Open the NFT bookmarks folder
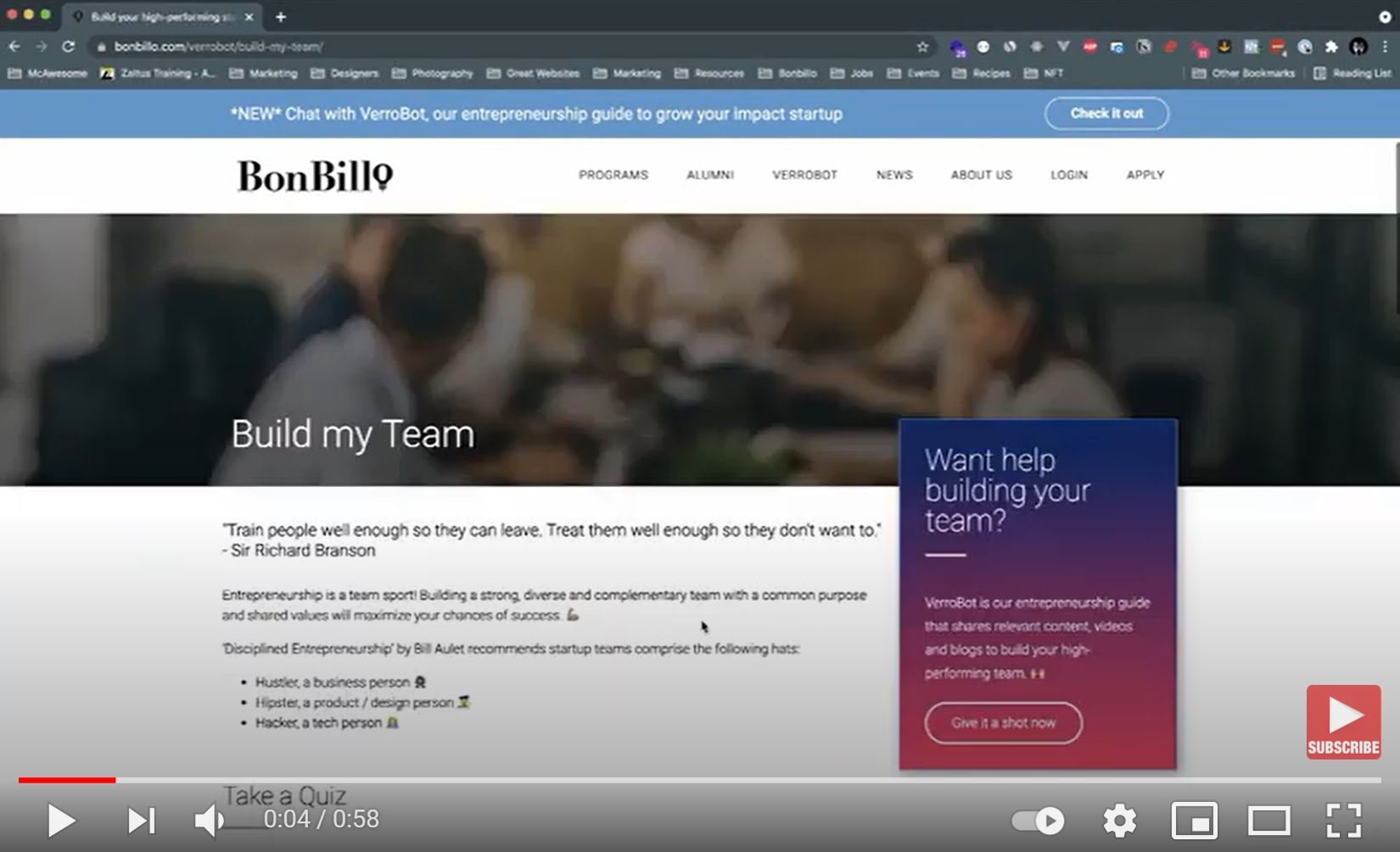The image size is (1400, 852). pyautogui.click(x=1044, y=73)
